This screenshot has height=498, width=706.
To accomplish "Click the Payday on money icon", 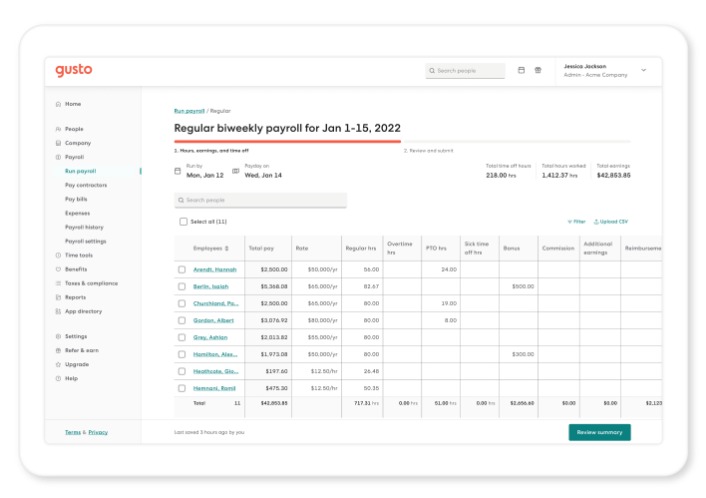I will tap(235, 171).
